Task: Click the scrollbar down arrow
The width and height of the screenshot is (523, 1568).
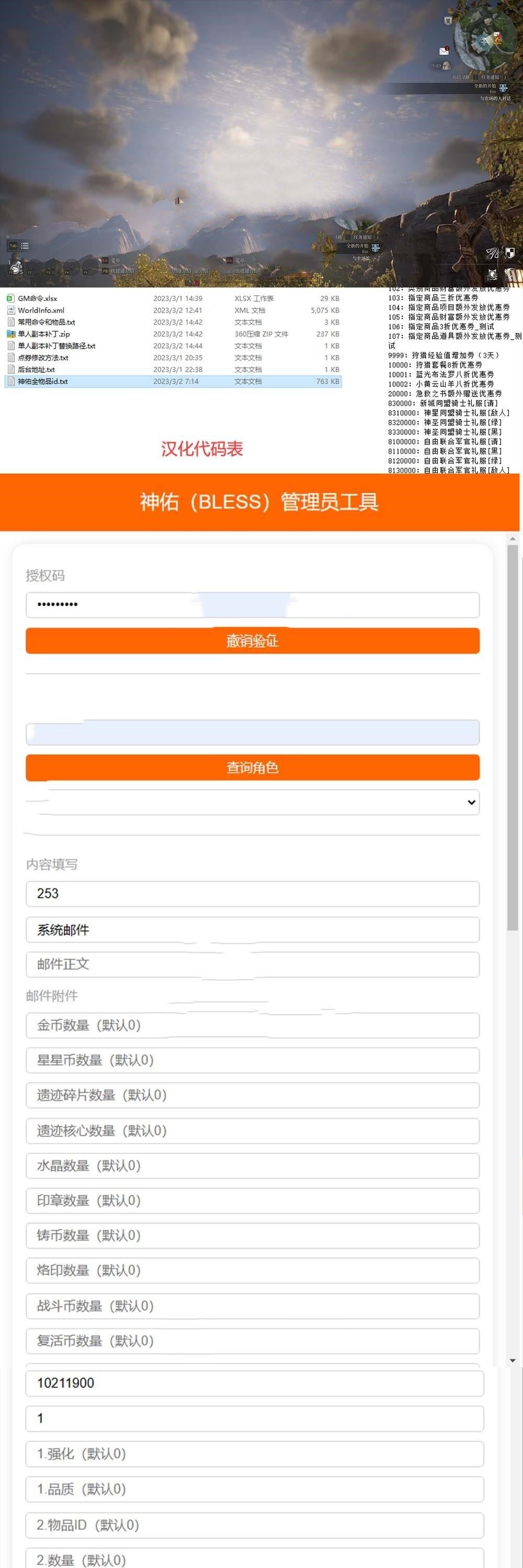Action: tap(513, 1361)
